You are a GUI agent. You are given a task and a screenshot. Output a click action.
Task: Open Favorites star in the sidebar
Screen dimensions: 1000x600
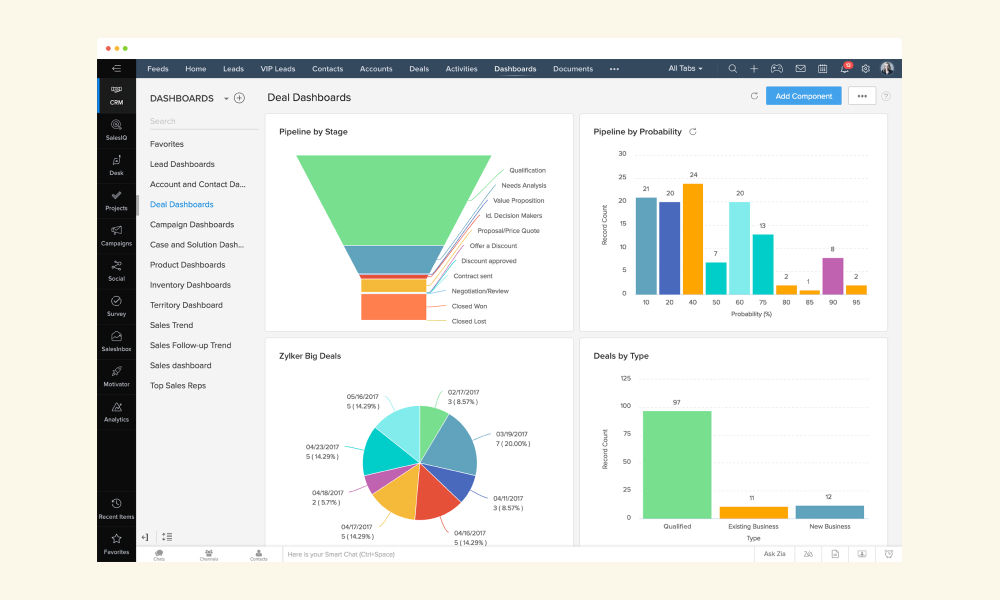[116, 544]
